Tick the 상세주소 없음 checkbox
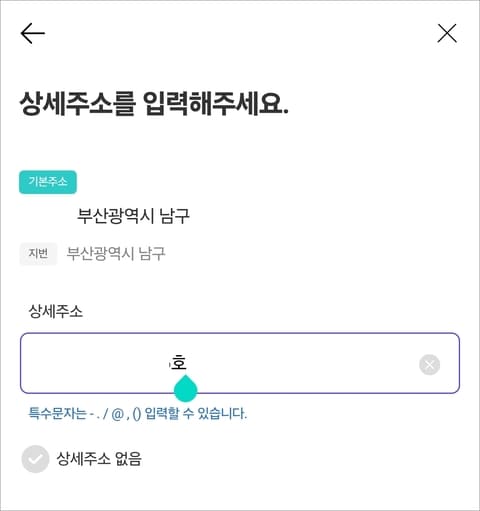This screenshot has width=480, height=511. tap(35, 459)
